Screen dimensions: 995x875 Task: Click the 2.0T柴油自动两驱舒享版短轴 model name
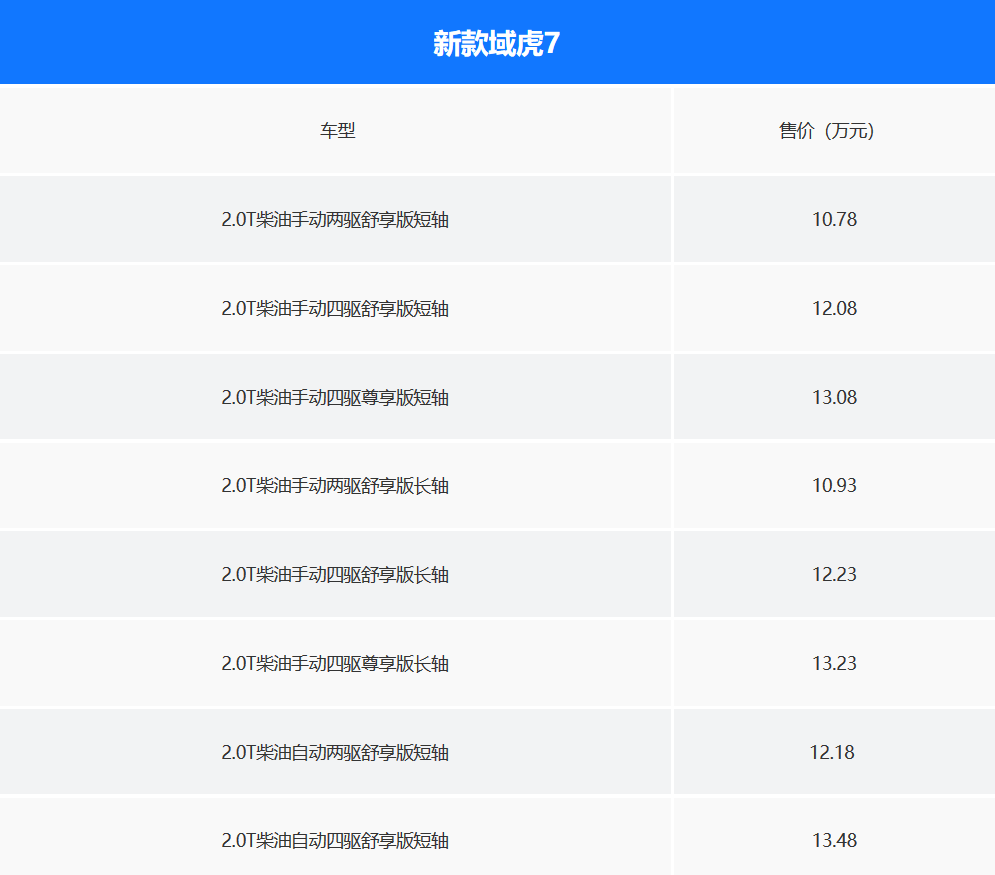(337, 752)
